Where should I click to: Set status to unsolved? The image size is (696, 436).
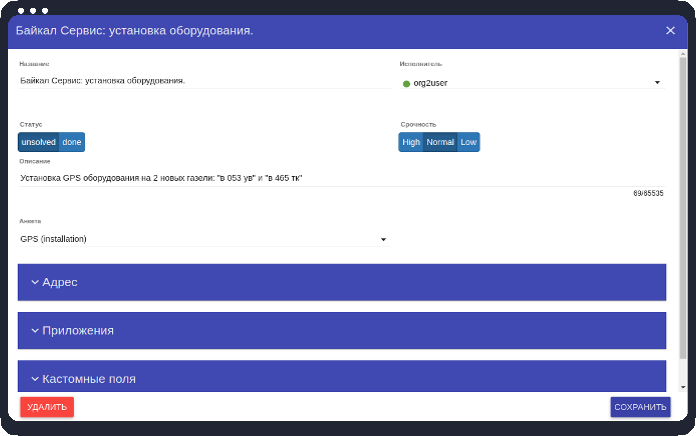(39, 142)
